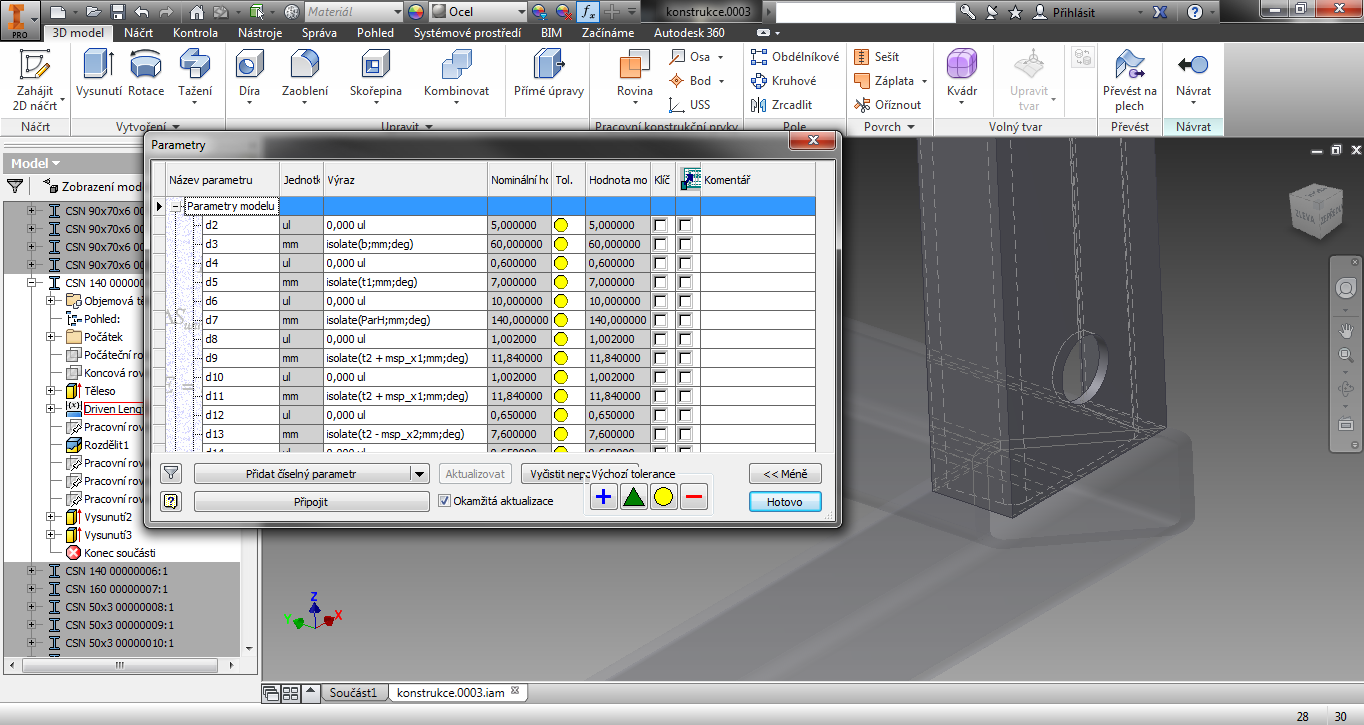The height and width of the screenshot is (725, 1364).
Task: Collapse the Parametry modelu group
Action: (176, 206)
